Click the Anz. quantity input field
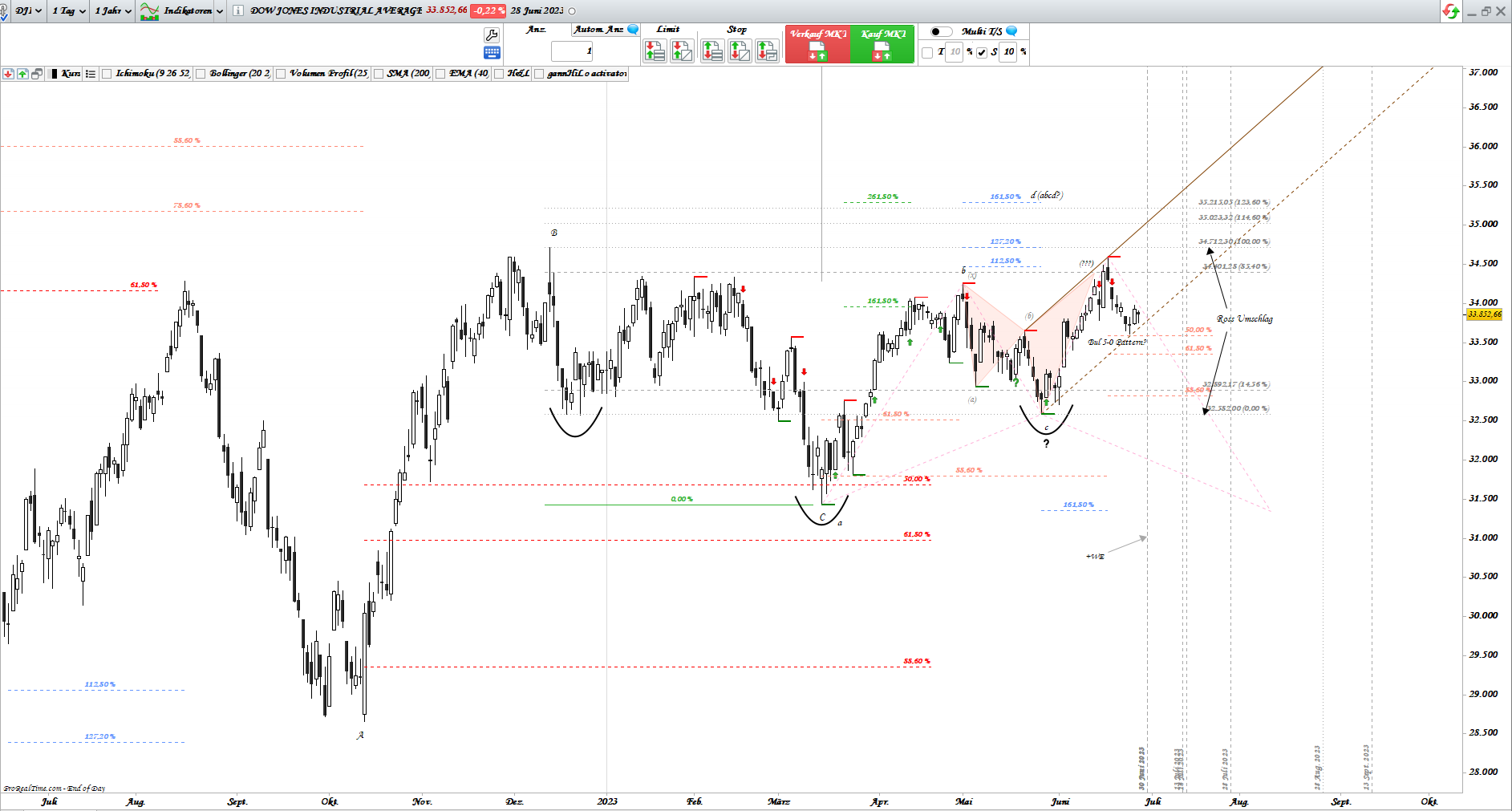Image resolution: width=1512 pixels, height=811 pixels. point(572,51)
